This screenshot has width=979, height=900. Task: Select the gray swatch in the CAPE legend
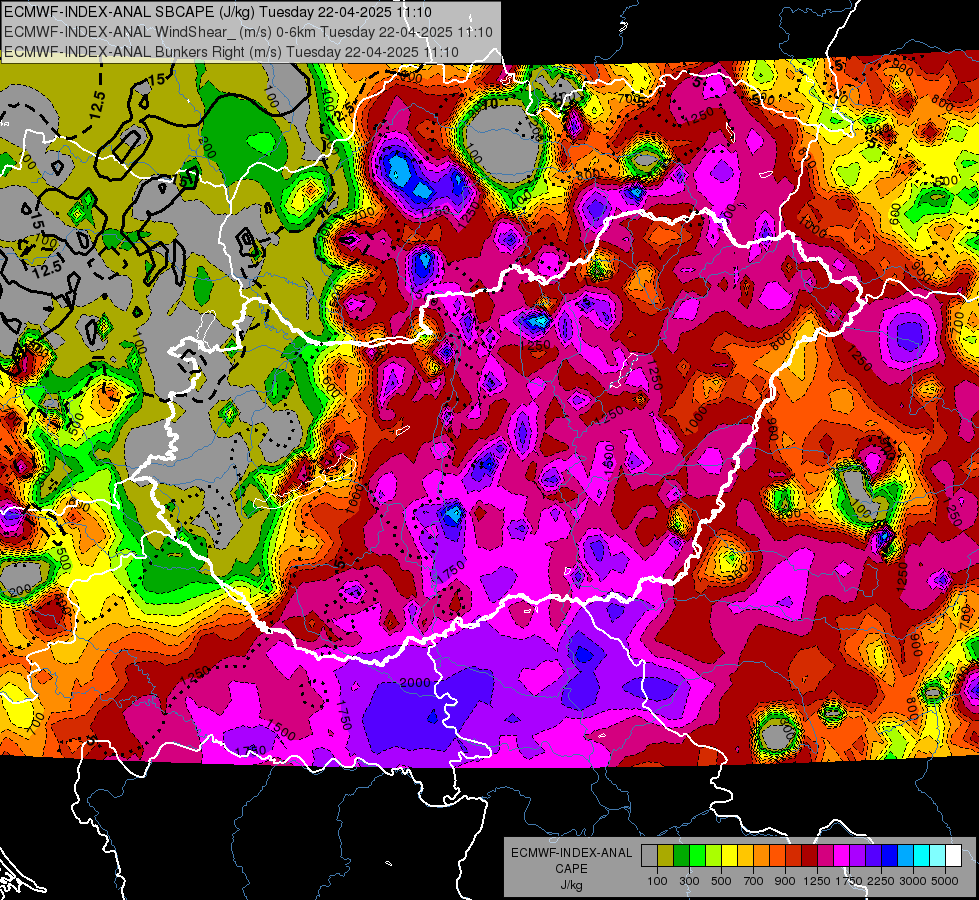pos(649,856)
